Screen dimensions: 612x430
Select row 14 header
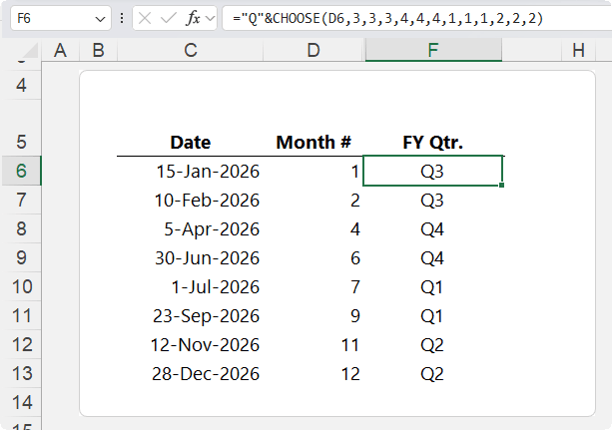tap(21, 402)
